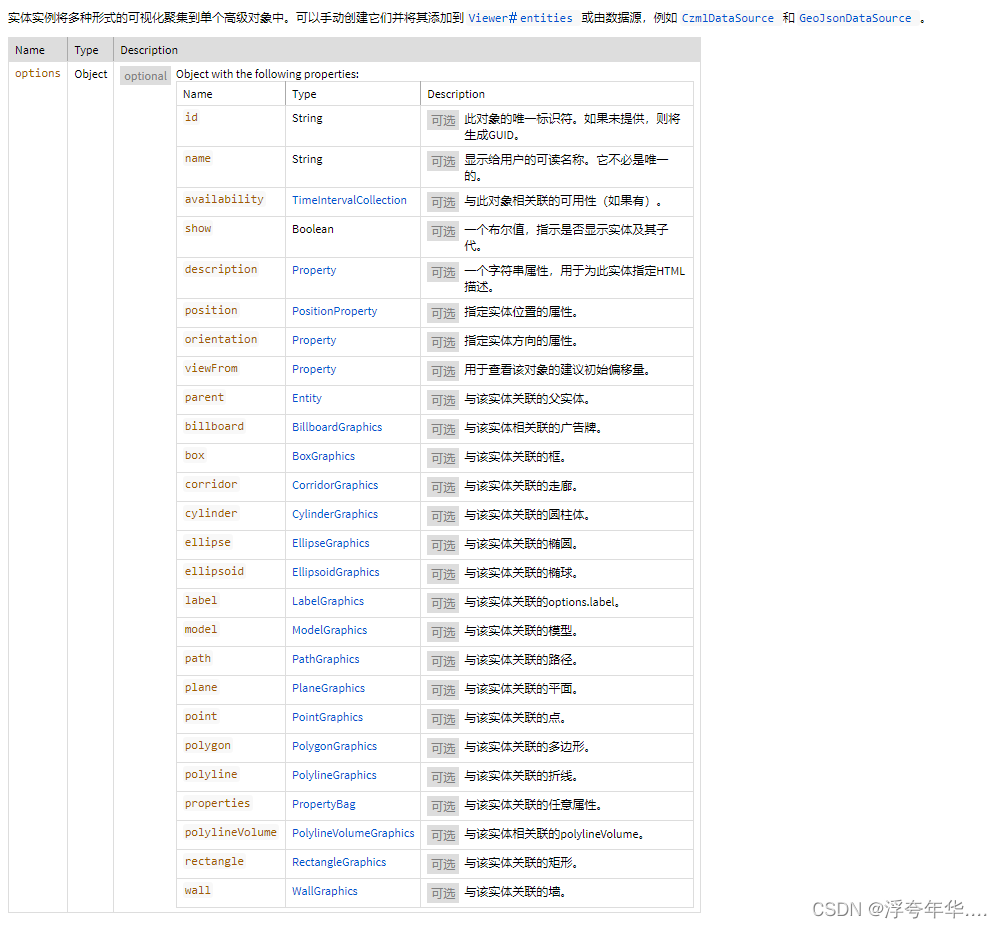Open the PathGraphics link
Screen dimensions: 1002x928
pos(325,659)
